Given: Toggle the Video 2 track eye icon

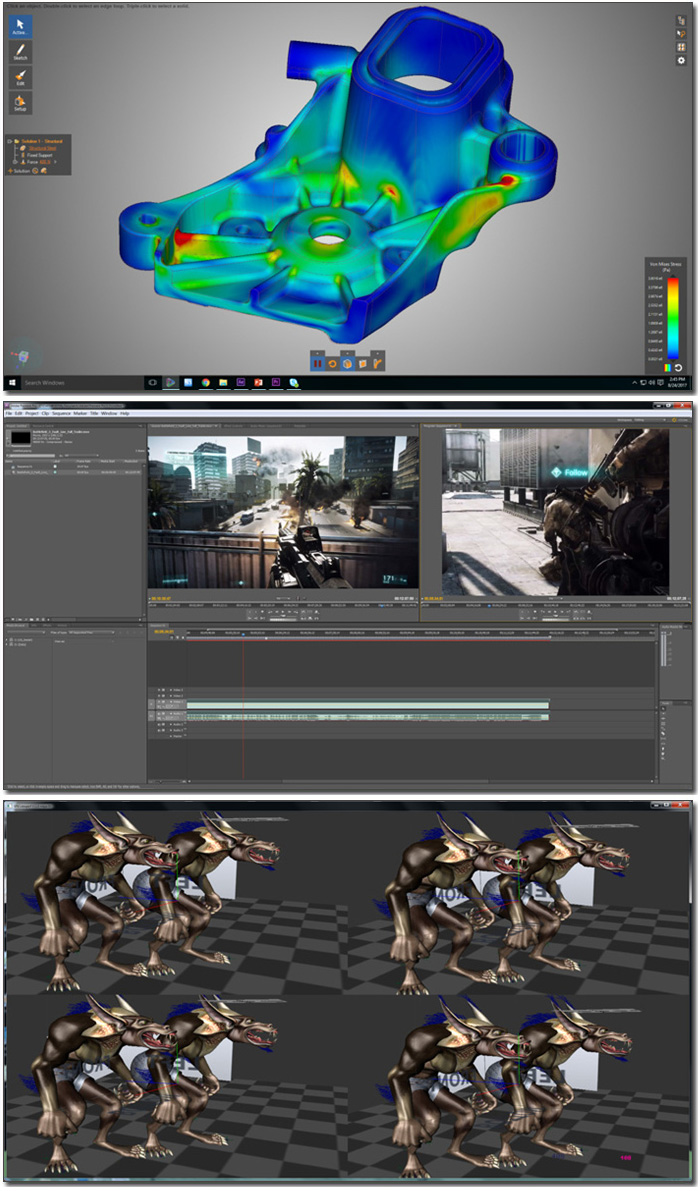Looking at the screenshot, I should coord(159,696).
